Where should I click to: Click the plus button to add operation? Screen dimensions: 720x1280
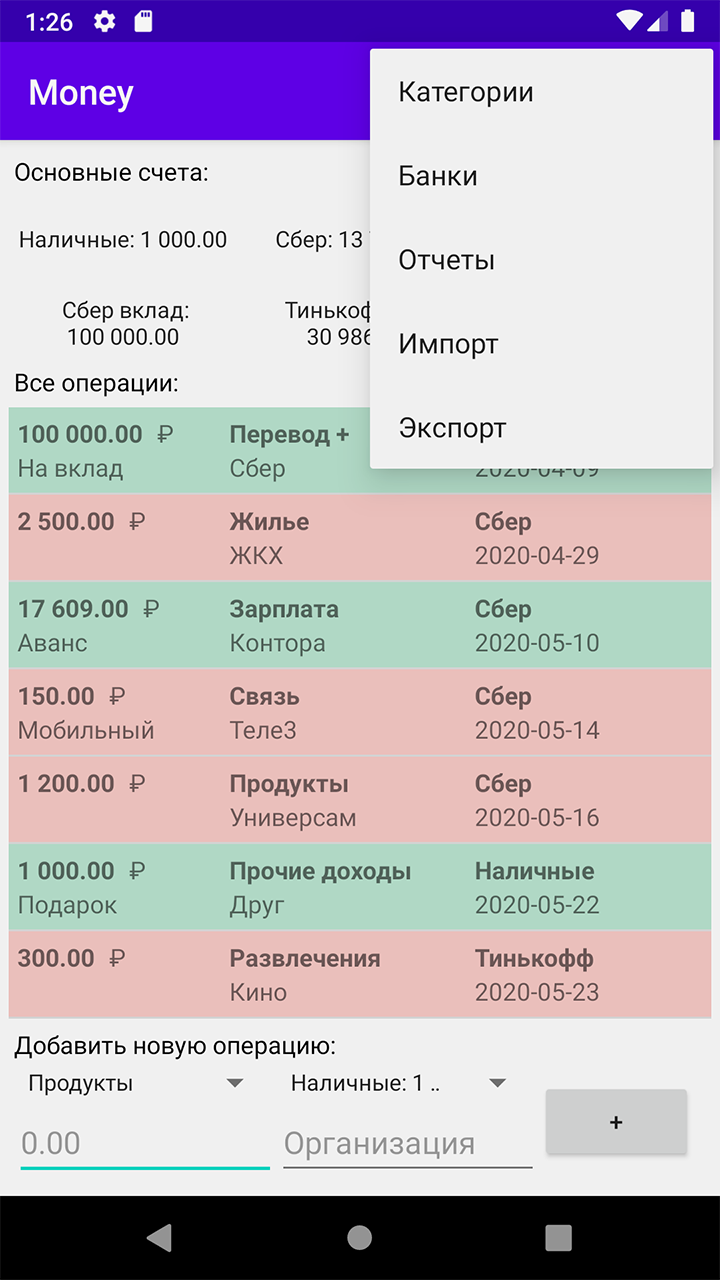pyautogui.click(x=616, y=1122)
